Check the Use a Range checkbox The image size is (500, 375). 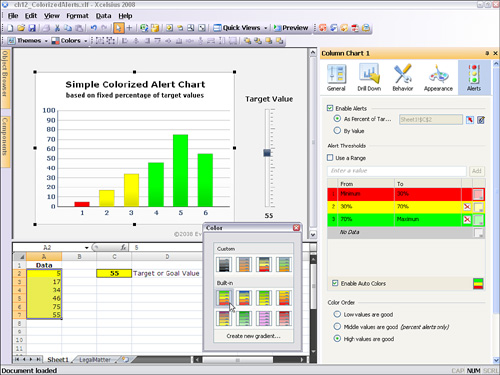pyautogui.click(x=330, y=158)
